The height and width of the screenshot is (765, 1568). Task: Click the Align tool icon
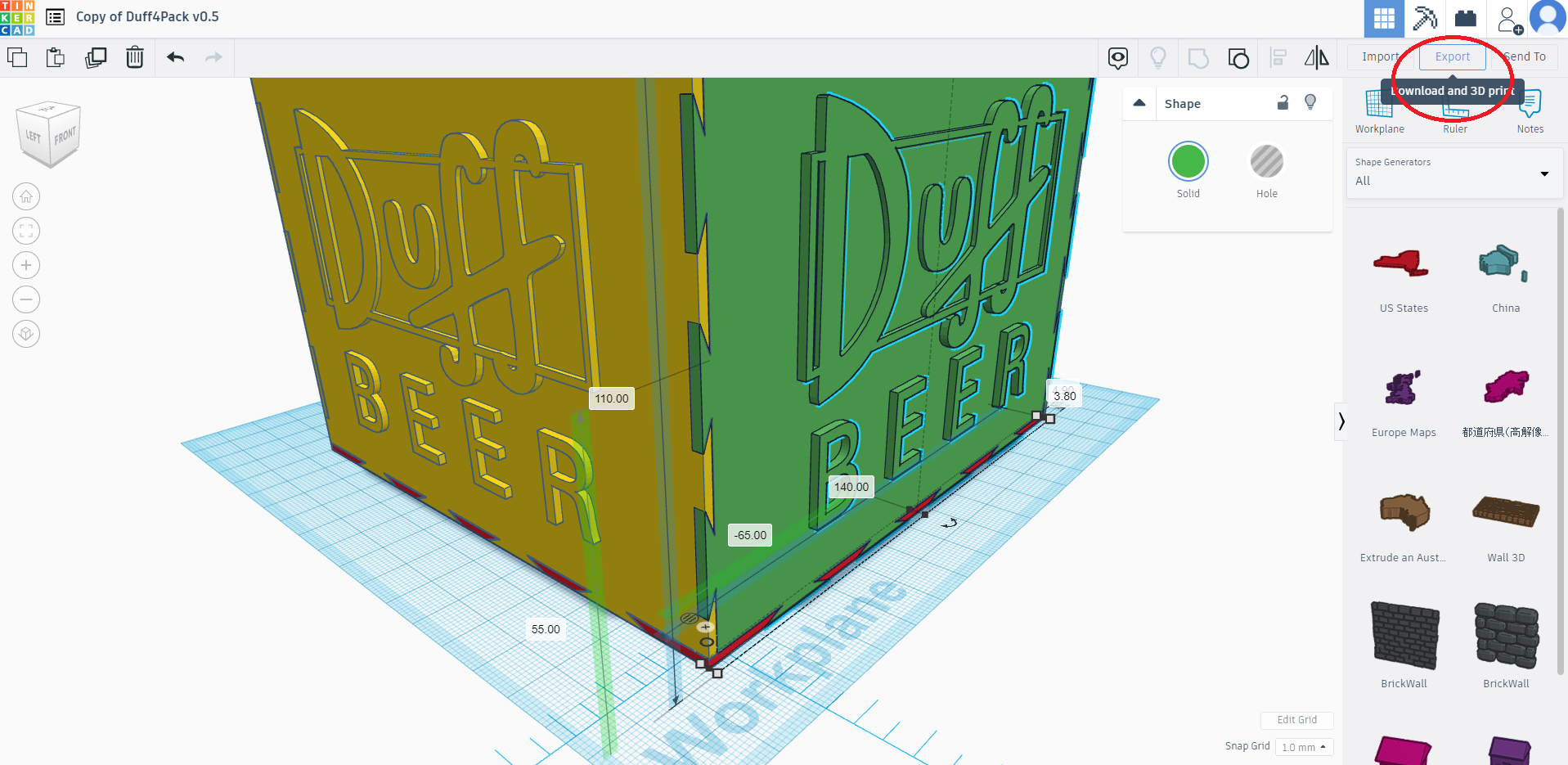(1278, 57)
